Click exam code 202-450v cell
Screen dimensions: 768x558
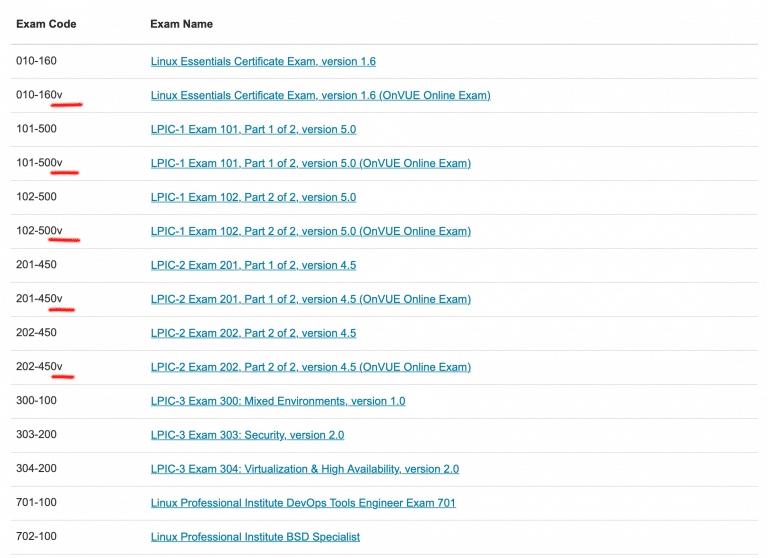tap(39, 368)
